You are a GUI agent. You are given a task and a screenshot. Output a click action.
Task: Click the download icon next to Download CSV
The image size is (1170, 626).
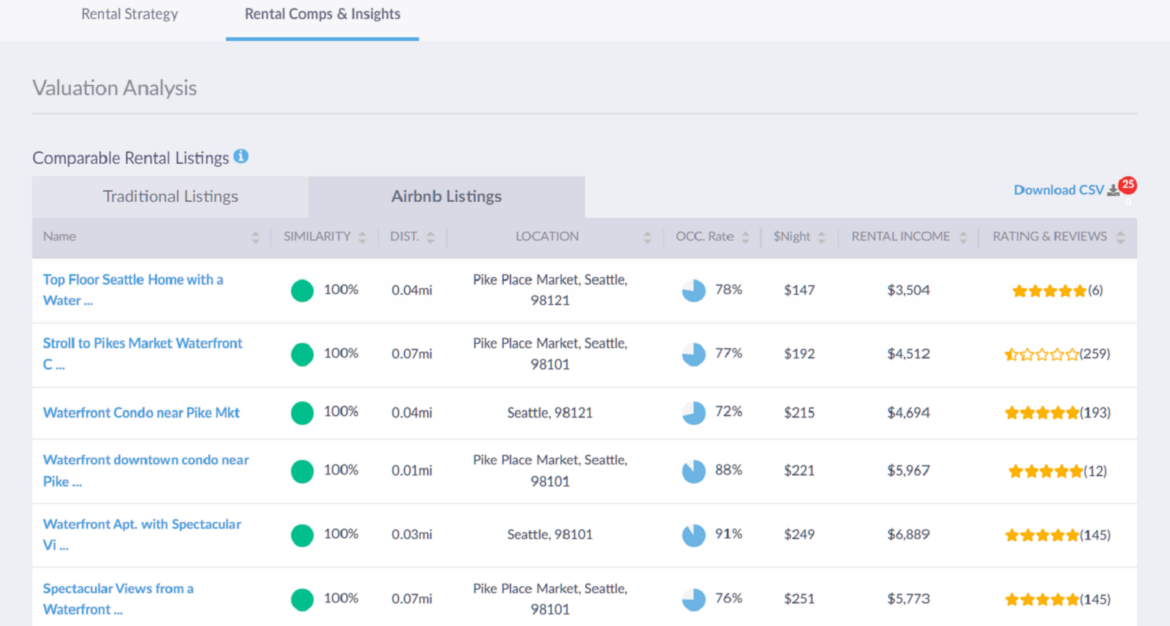tap(1113, 189)
